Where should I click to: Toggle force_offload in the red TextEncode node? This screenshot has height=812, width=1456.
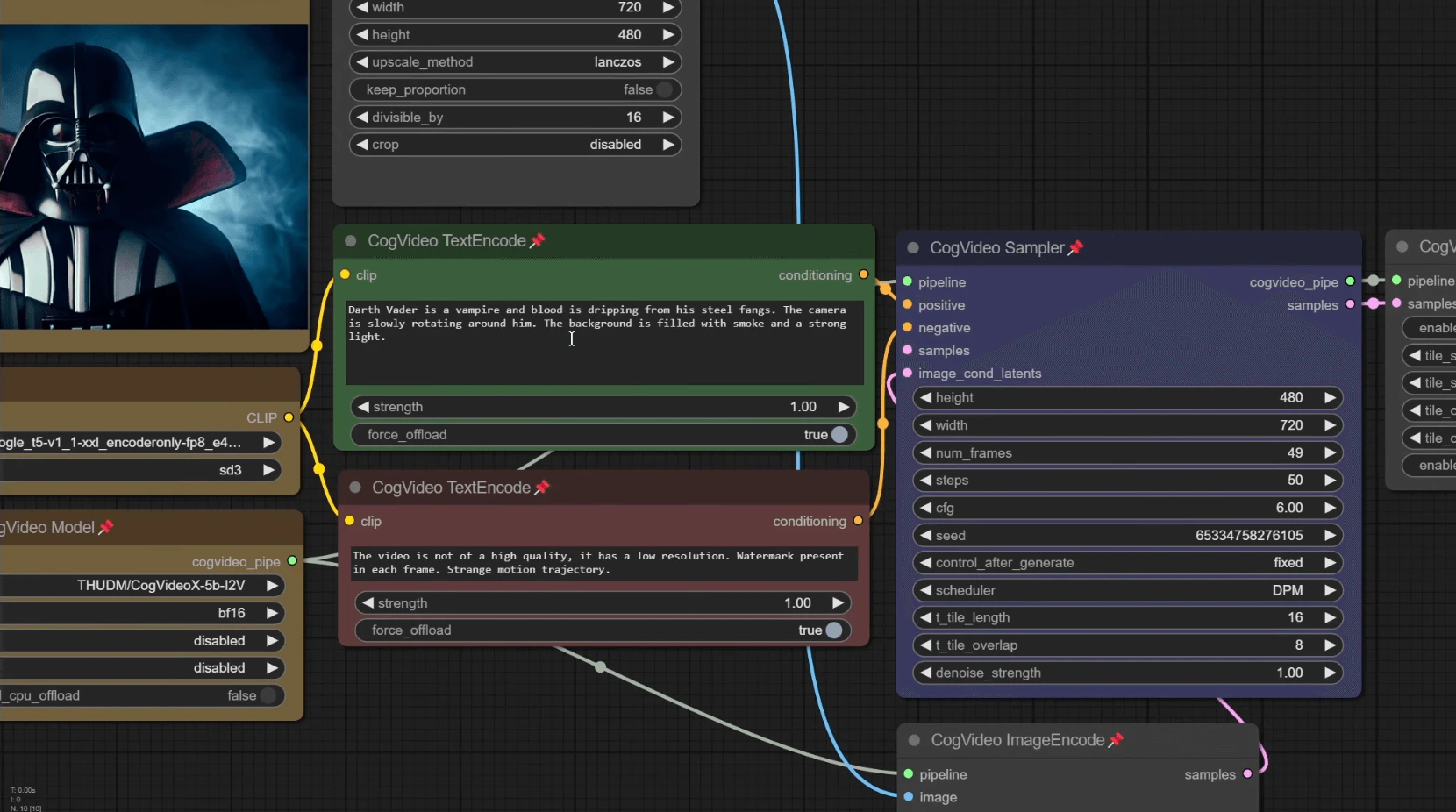pyautogui.click(x=833, y=630)
